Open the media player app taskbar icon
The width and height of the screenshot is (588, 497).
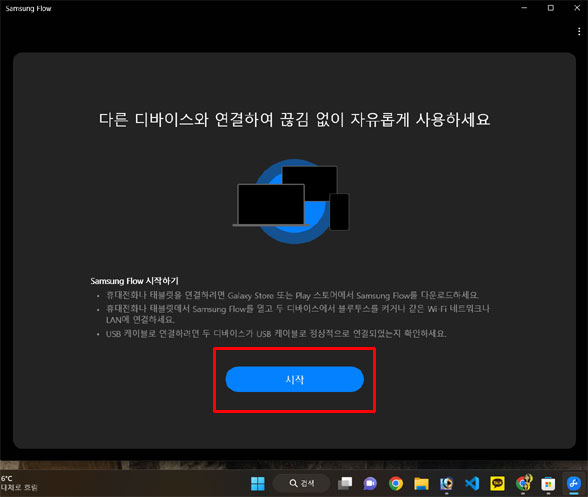click(x=446, y=483)
